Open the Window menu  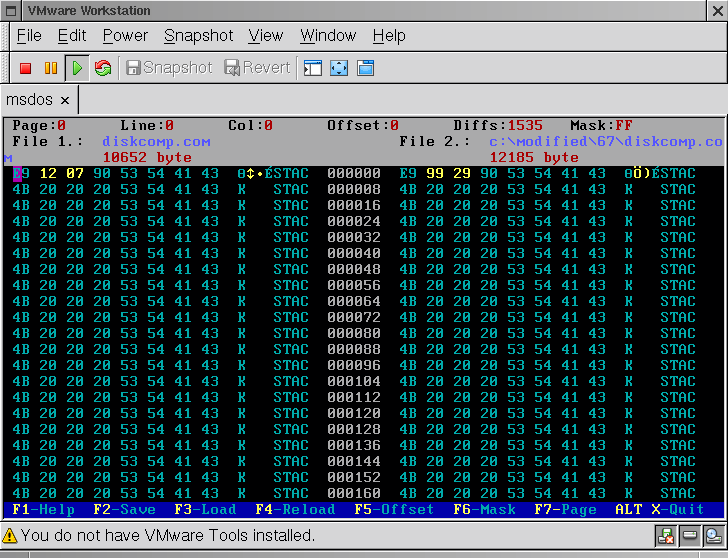click(328, 36)
